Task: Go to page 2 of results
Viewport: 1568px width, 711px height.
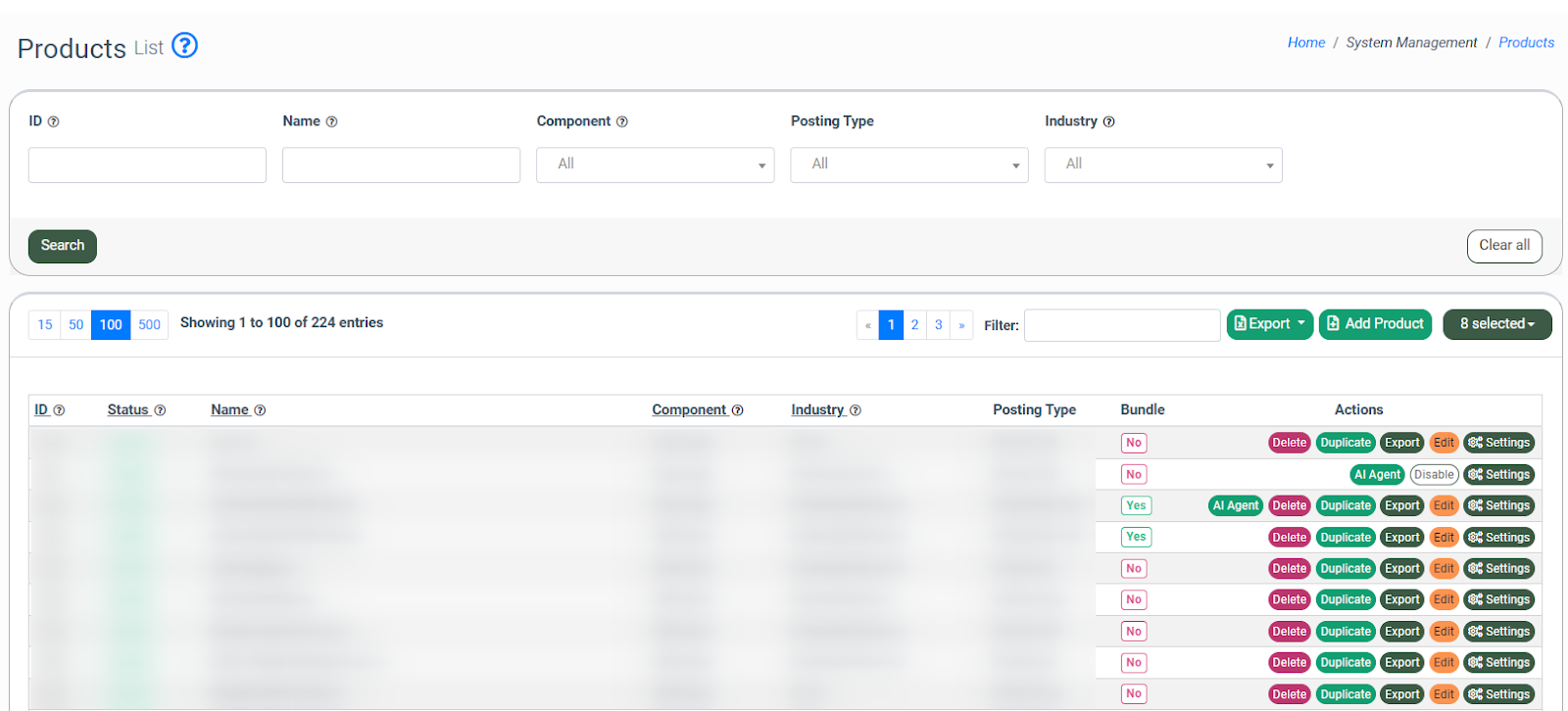Action: pyautogui.click(x=914, y=325)
